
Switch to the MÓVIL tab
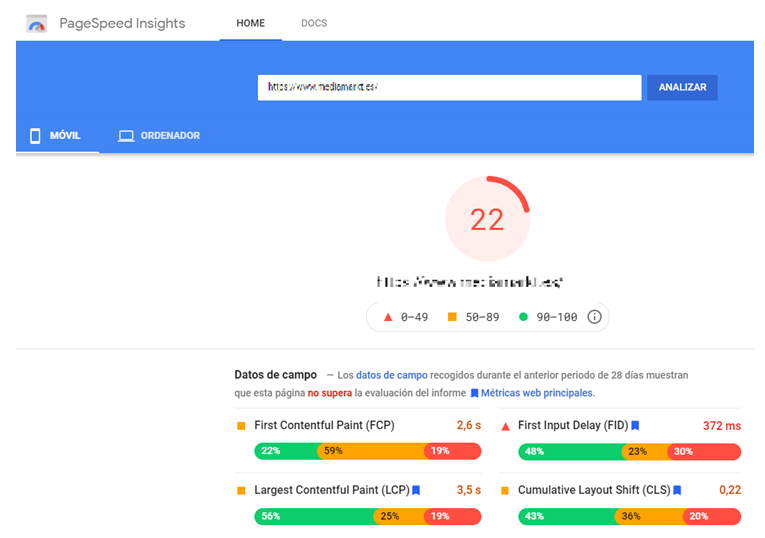(58, 136)
